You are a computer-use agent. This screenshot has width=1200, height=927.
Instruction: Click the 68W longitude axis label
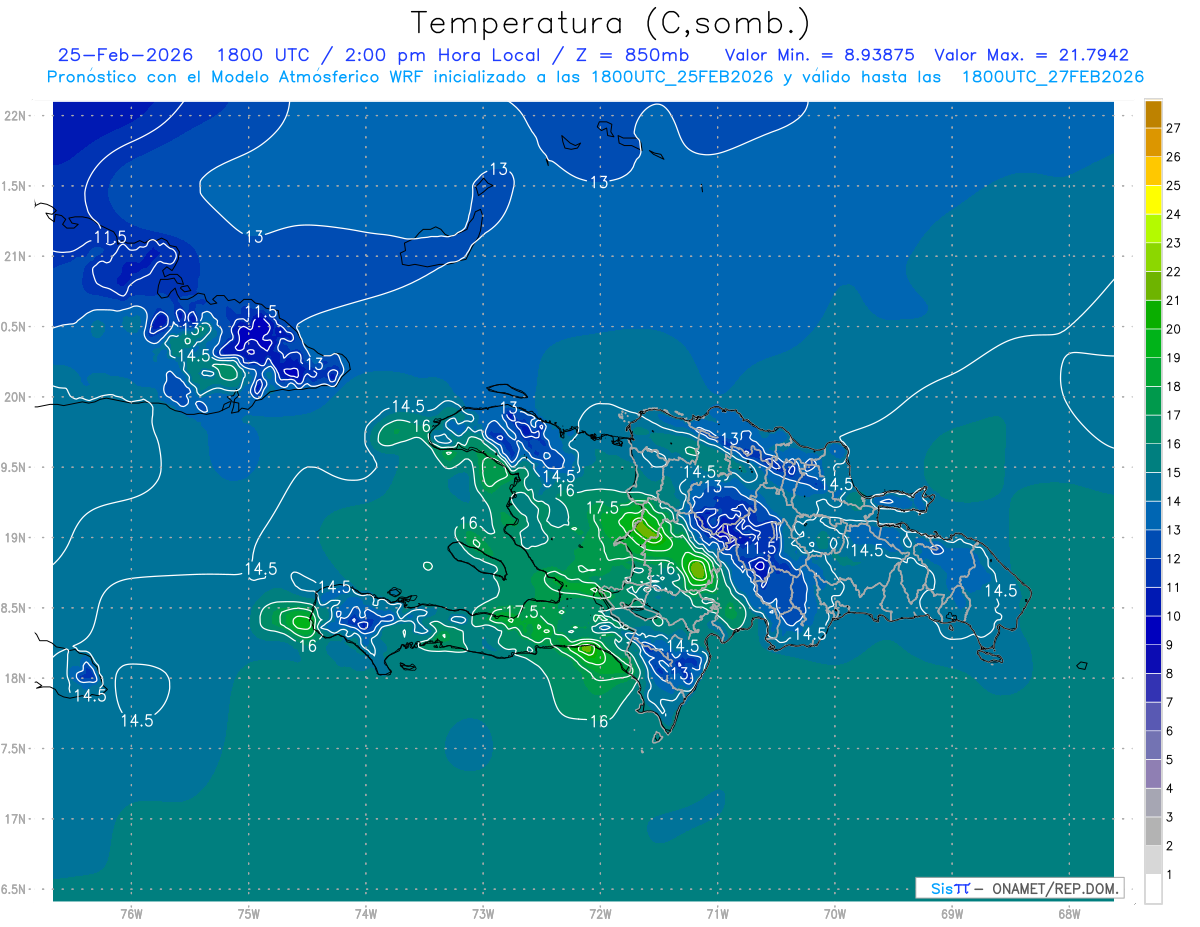[x=1069, y=913]
